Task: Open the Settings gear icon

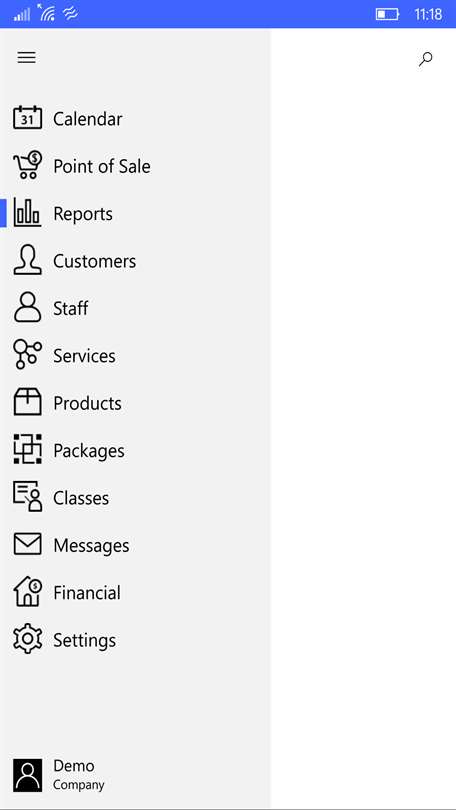Action: pyautogui.click(x=27, y=640)
